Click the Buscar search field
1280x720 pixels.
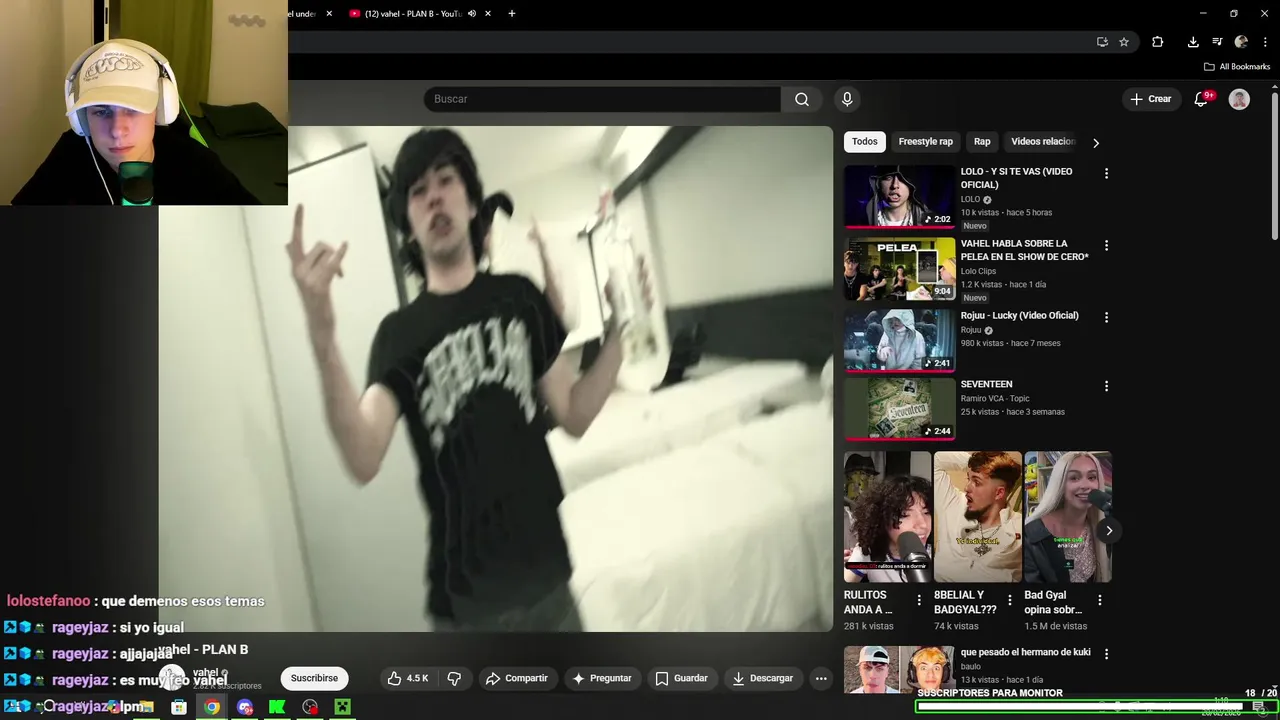[x=603, y=99]
